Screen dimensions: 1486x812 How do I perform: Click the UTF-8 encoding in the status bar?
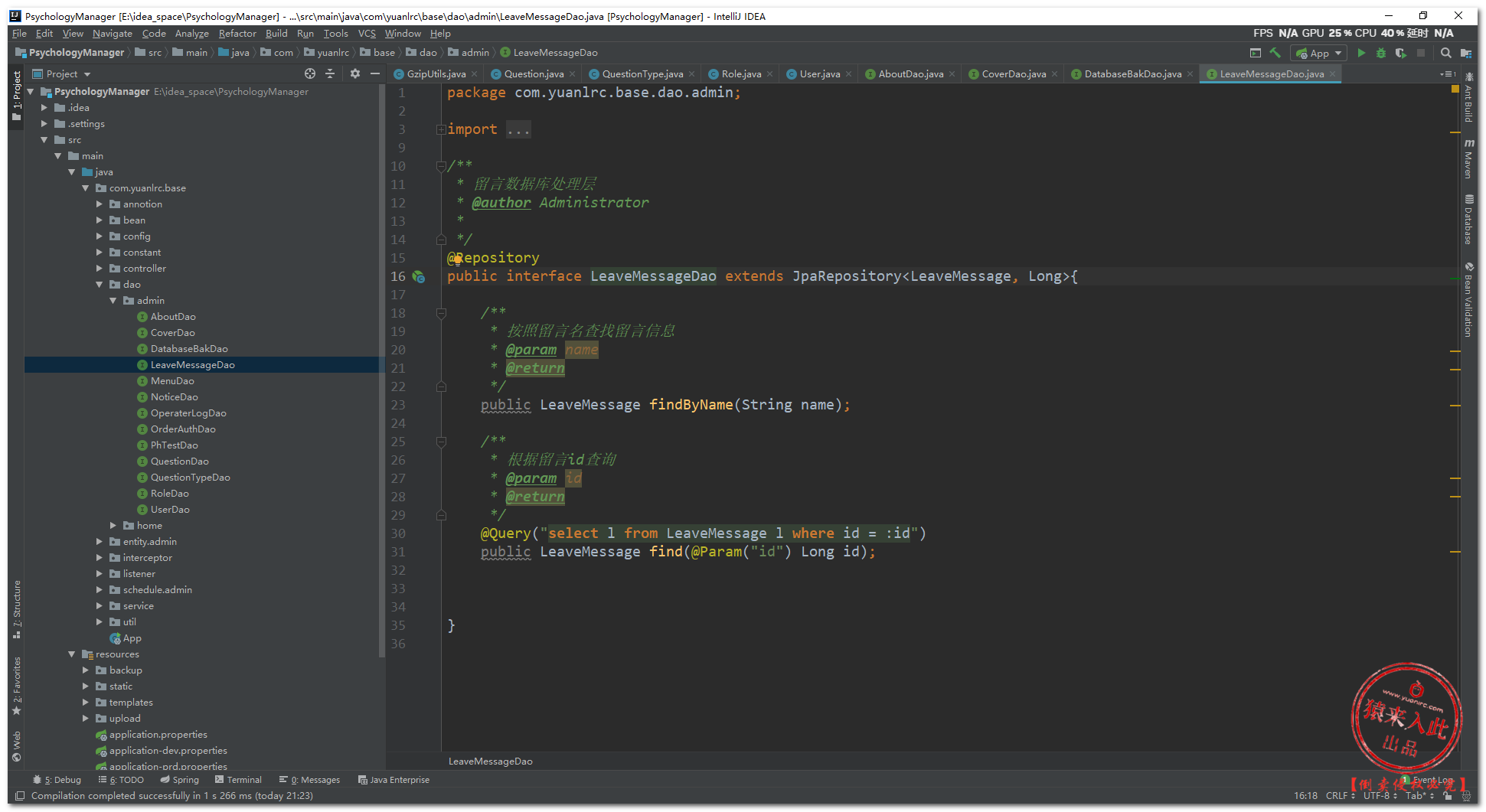pos(1380,796)
